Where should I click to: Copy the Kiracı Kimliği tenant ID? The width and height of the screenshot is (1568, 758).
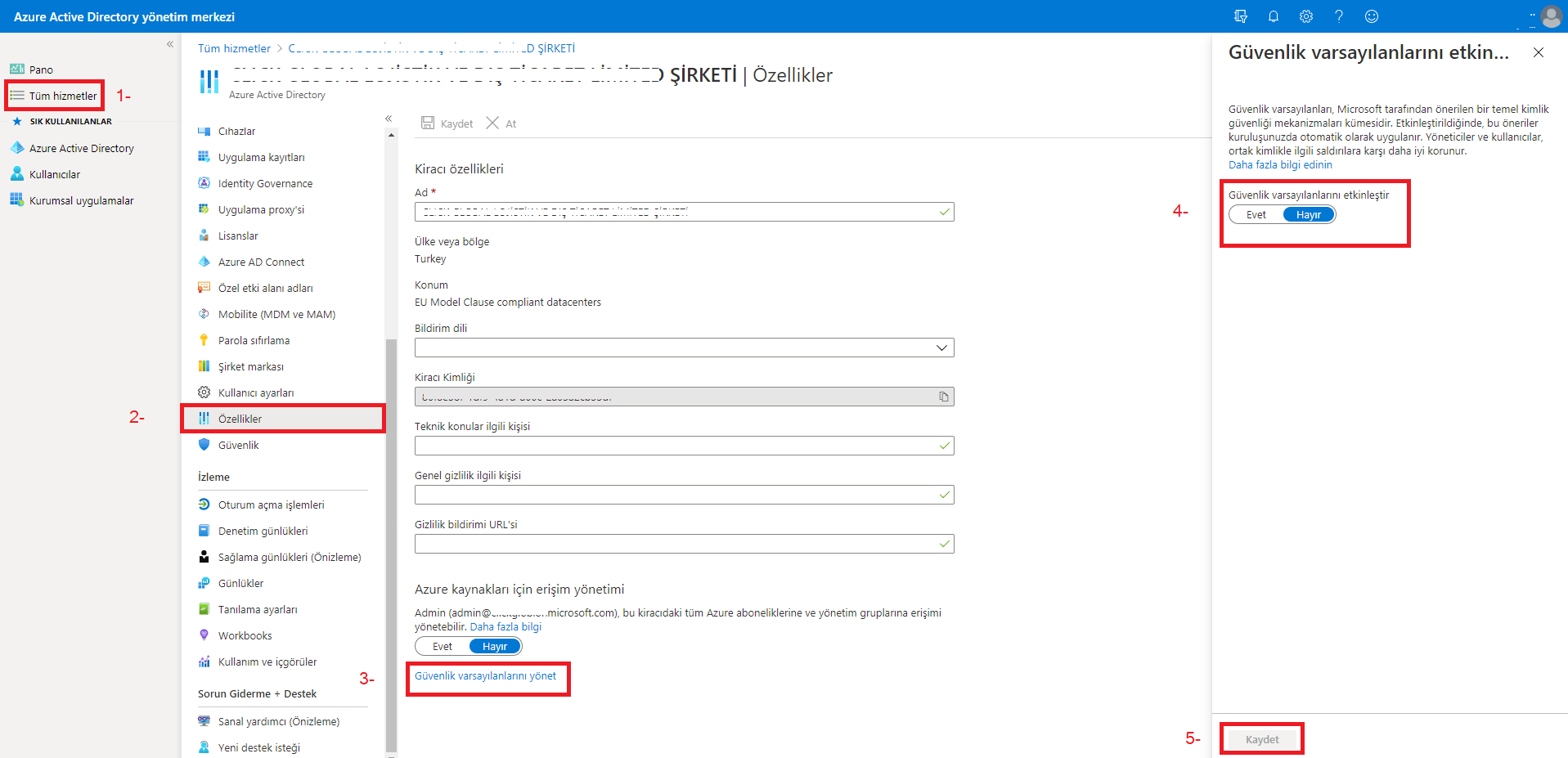point(944,397)
